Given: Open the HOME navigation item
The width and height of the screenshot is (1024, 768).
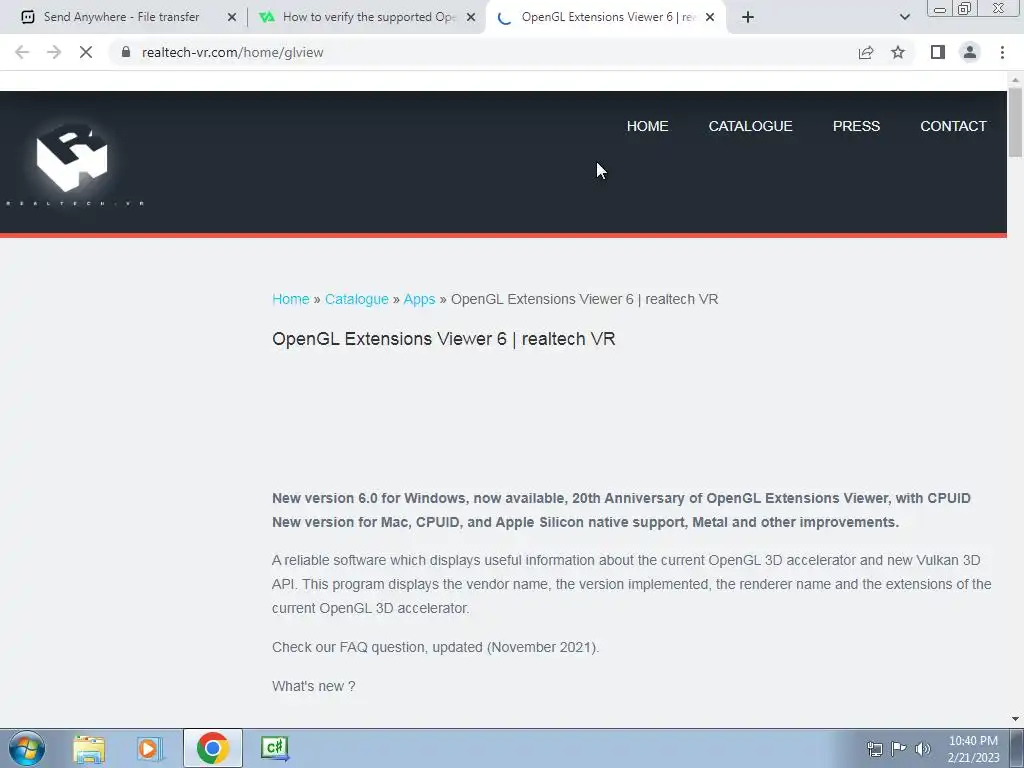Looking at the screenshot, I should click(647, 126).
